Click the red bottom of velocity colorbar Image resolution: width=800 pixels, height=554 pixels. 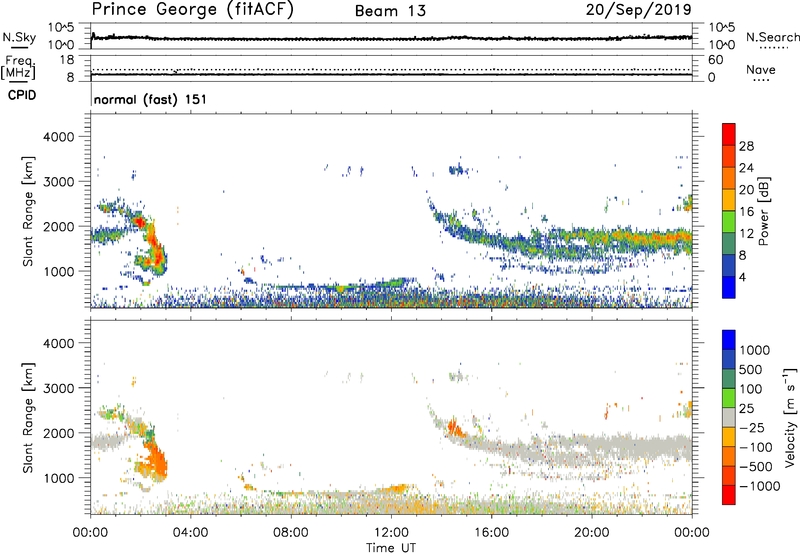729,495
